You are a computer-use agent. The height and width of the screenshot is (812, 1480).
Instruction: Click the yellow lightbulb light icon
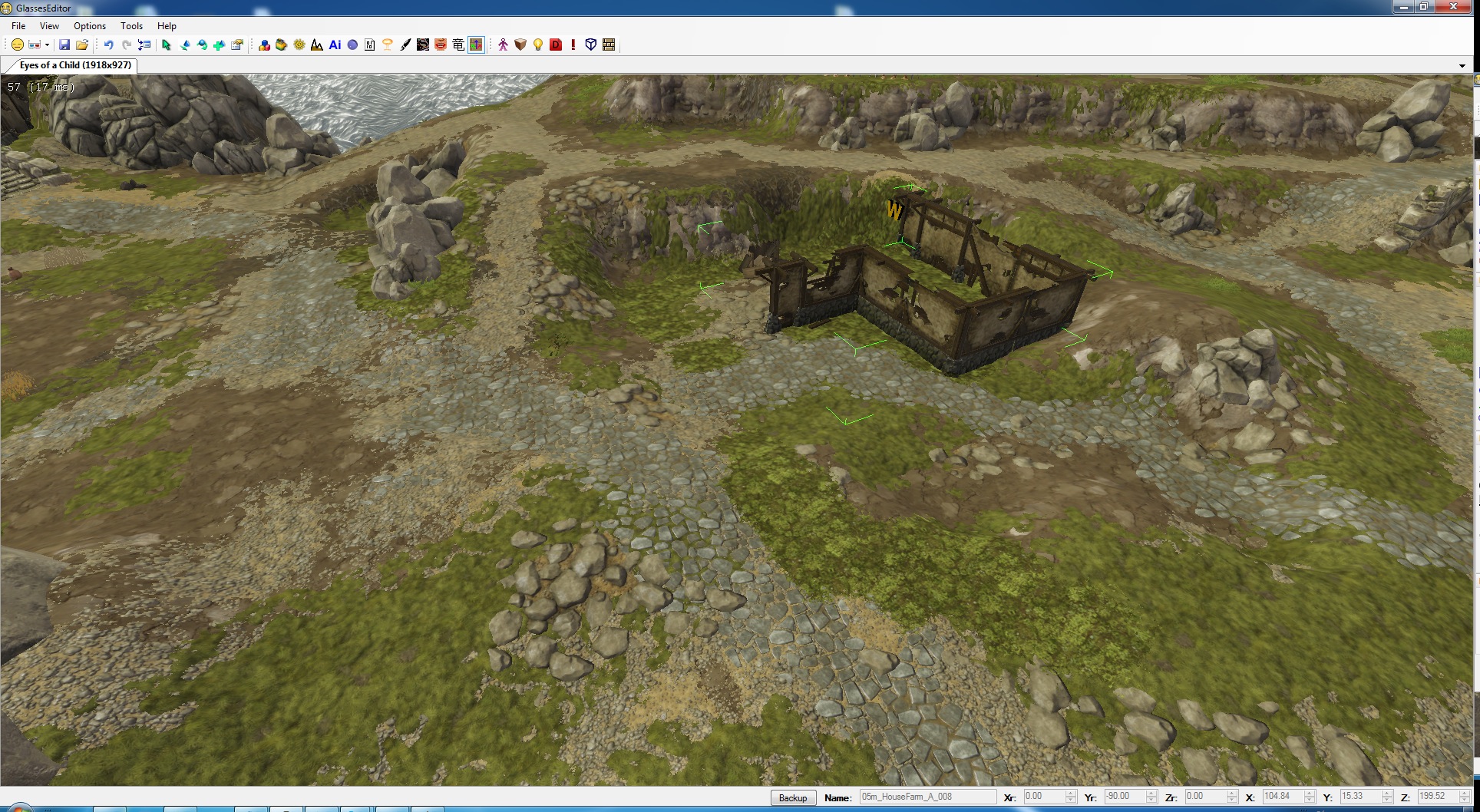point(538,45)
